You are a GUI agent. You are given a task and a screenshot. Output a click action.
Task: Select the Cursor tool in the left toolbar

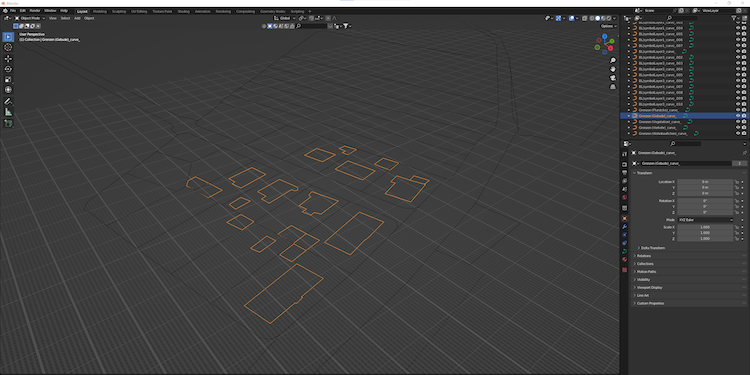pyautogui.click(x=8, y=47)
